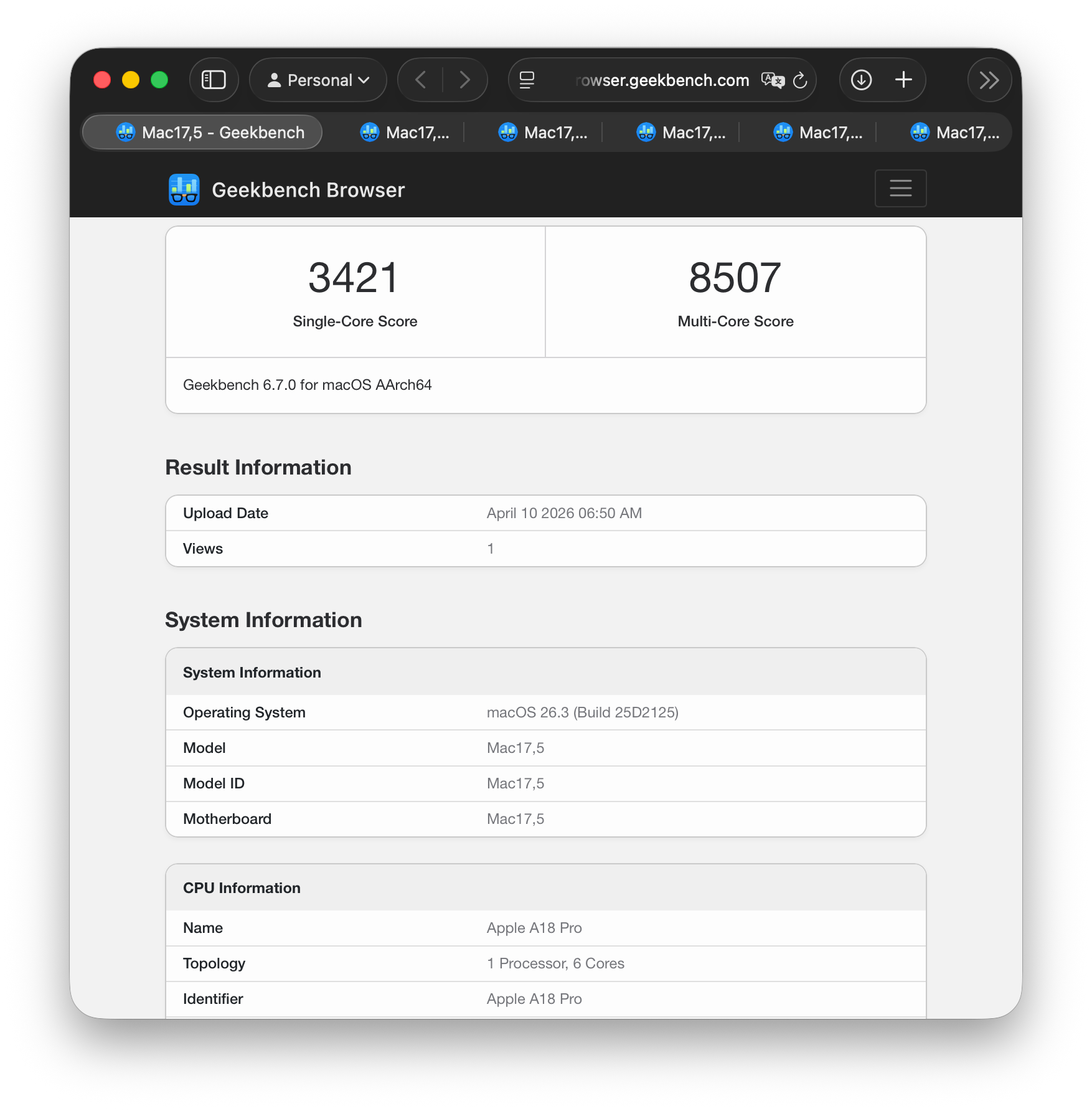Image resolution: width=1092 pixels, height=1111 pixels.
Task: Click the green full-screen window button
Action: pyautogui.click(x=159, y=80)
